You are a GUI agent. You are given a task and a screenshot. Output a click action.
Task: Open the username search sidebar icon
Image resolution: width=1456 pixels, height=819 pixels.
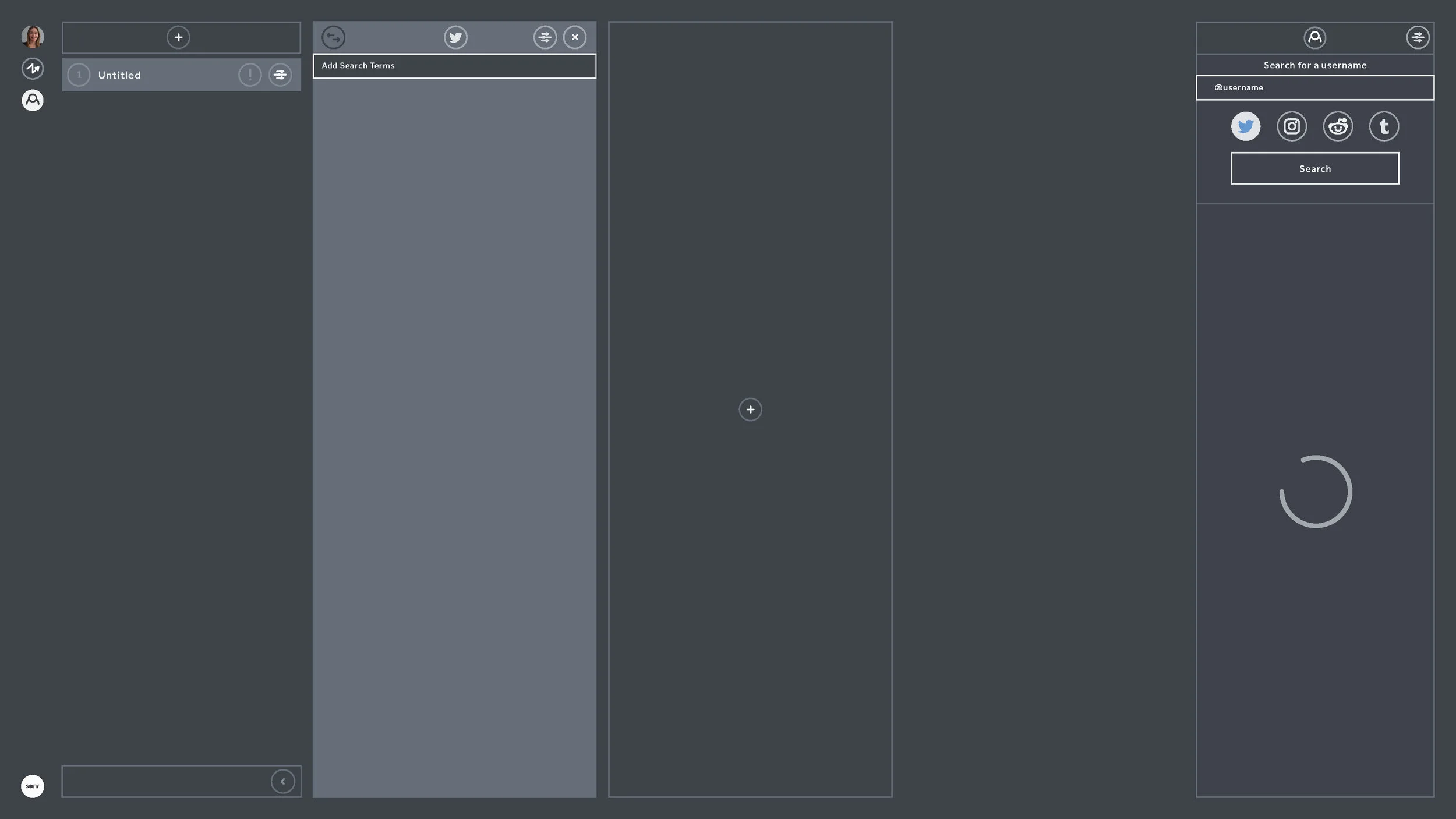click(x=33, y=100)
